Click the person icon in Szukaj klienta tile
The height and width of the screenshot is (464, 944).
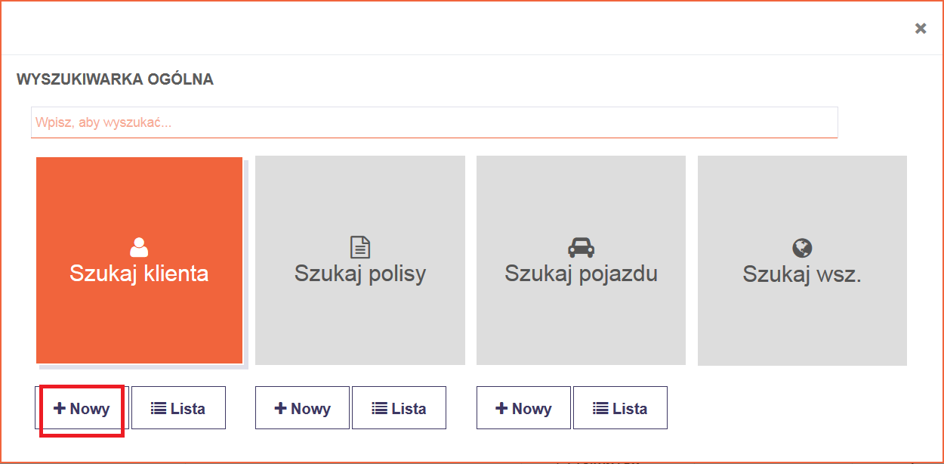[x=139, y=246]
